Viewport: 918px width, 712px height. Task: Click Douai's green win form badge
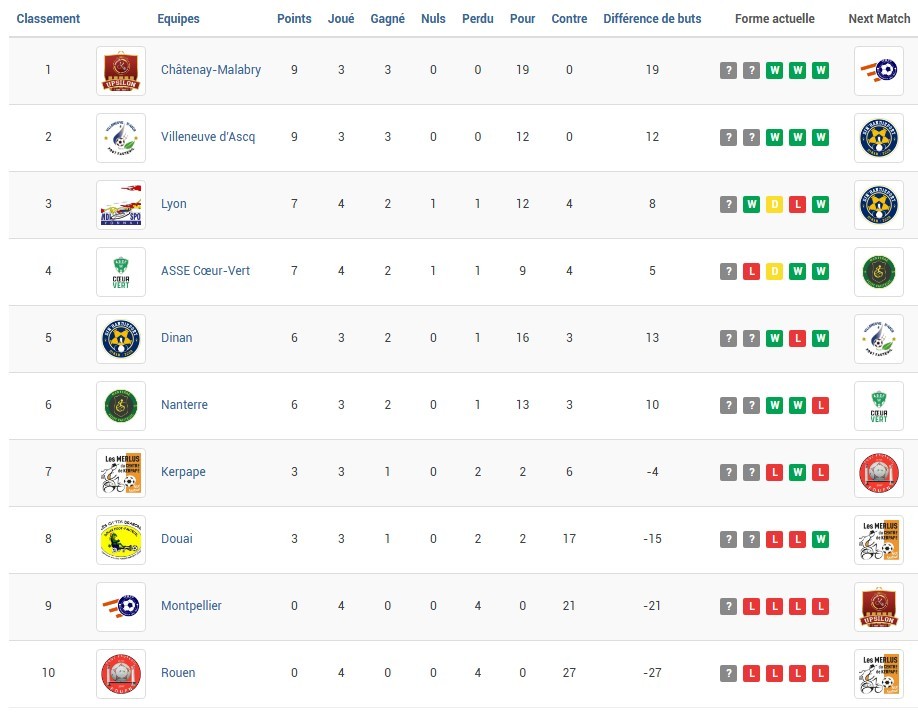click(821, 539)
